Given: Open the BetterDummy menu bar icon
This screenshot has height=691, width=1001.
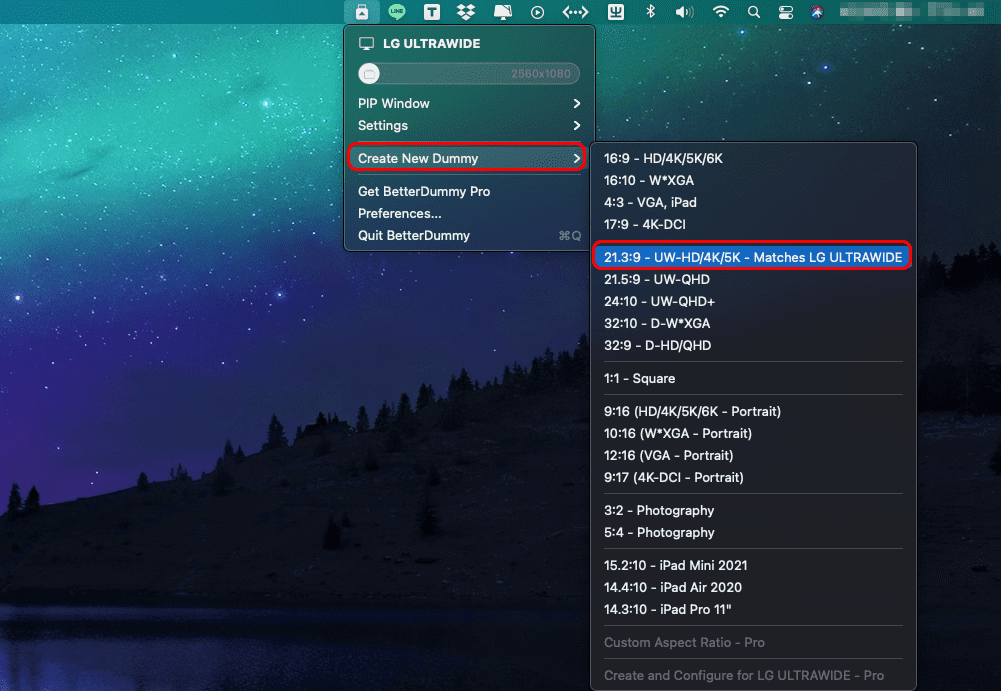Looking at the screenshot, I should click(362, 12).
